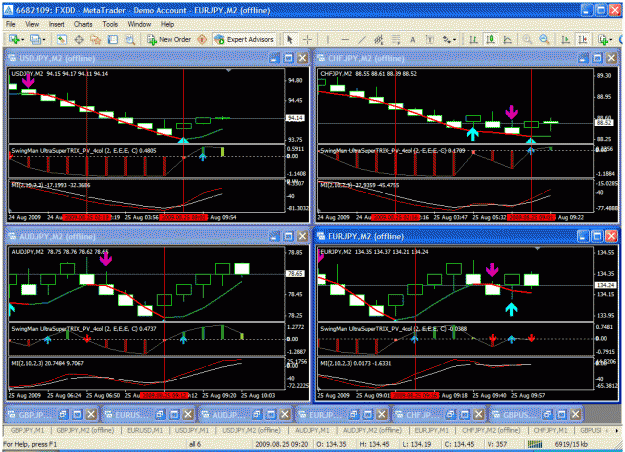Select the Vertical Line drawing tool

click(x=328, y=39)
